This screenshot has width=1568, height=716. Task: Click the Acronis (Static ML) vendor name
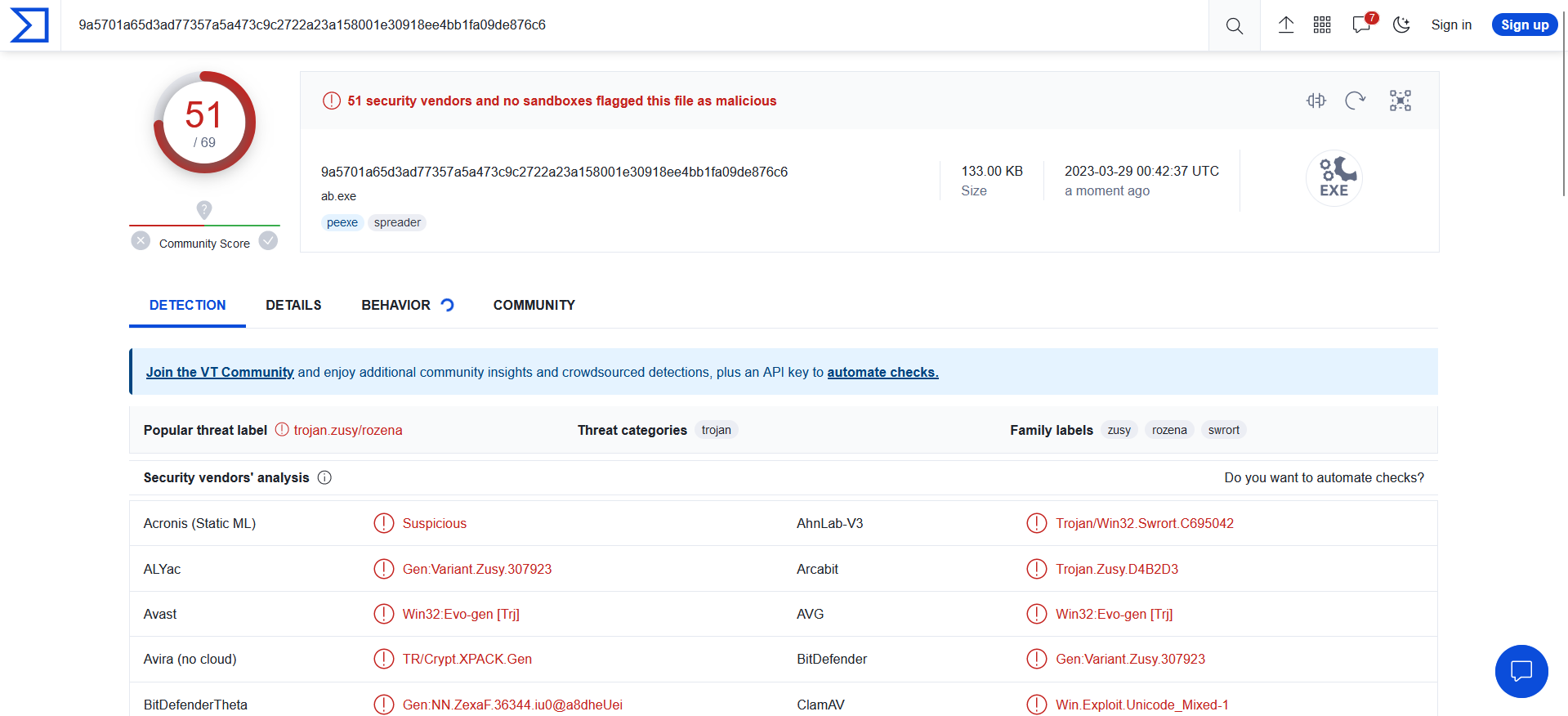(199, 523)
